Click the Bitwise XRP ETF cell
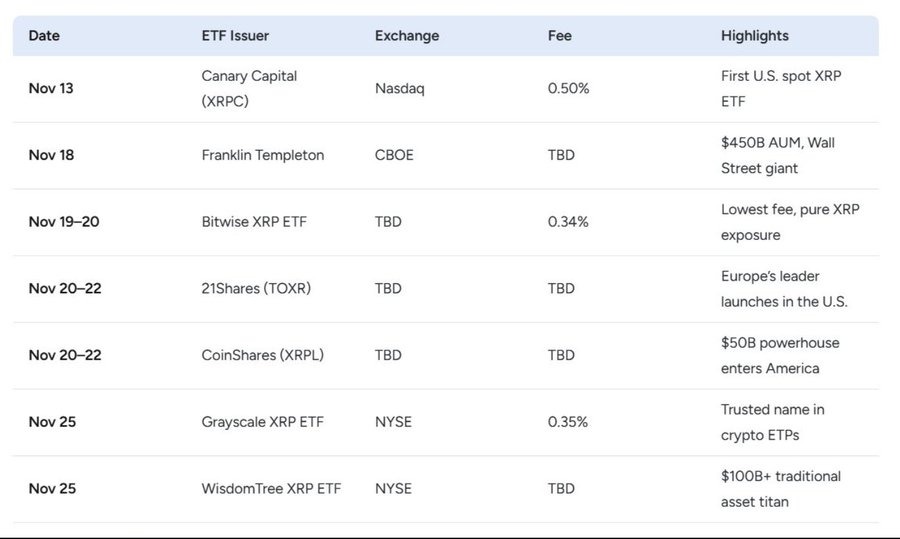This screenshot has height=539, width=900. (254, 222)
